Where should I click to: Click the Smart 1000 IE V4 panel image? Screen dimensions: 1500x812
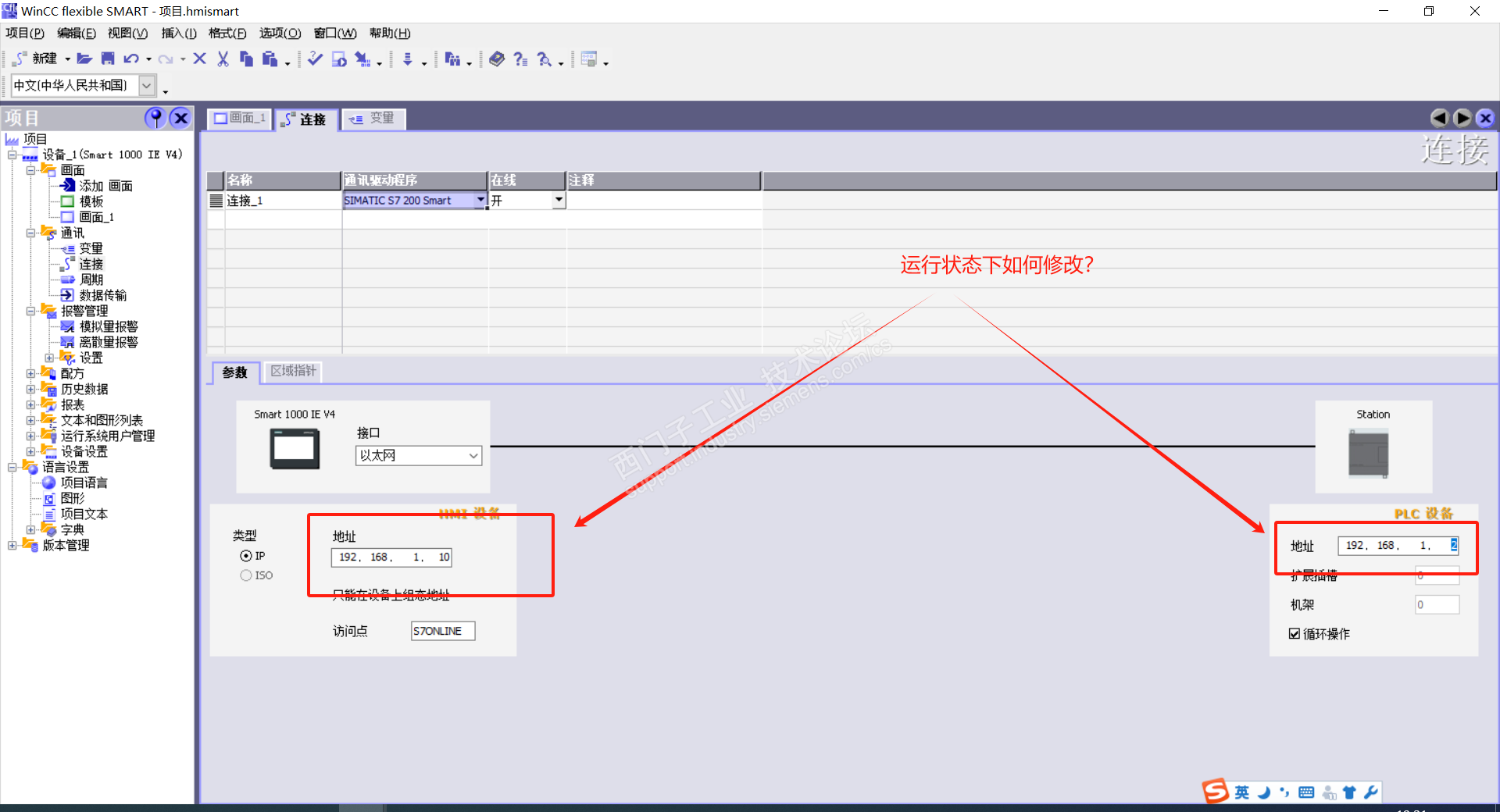tap(295, 450)
